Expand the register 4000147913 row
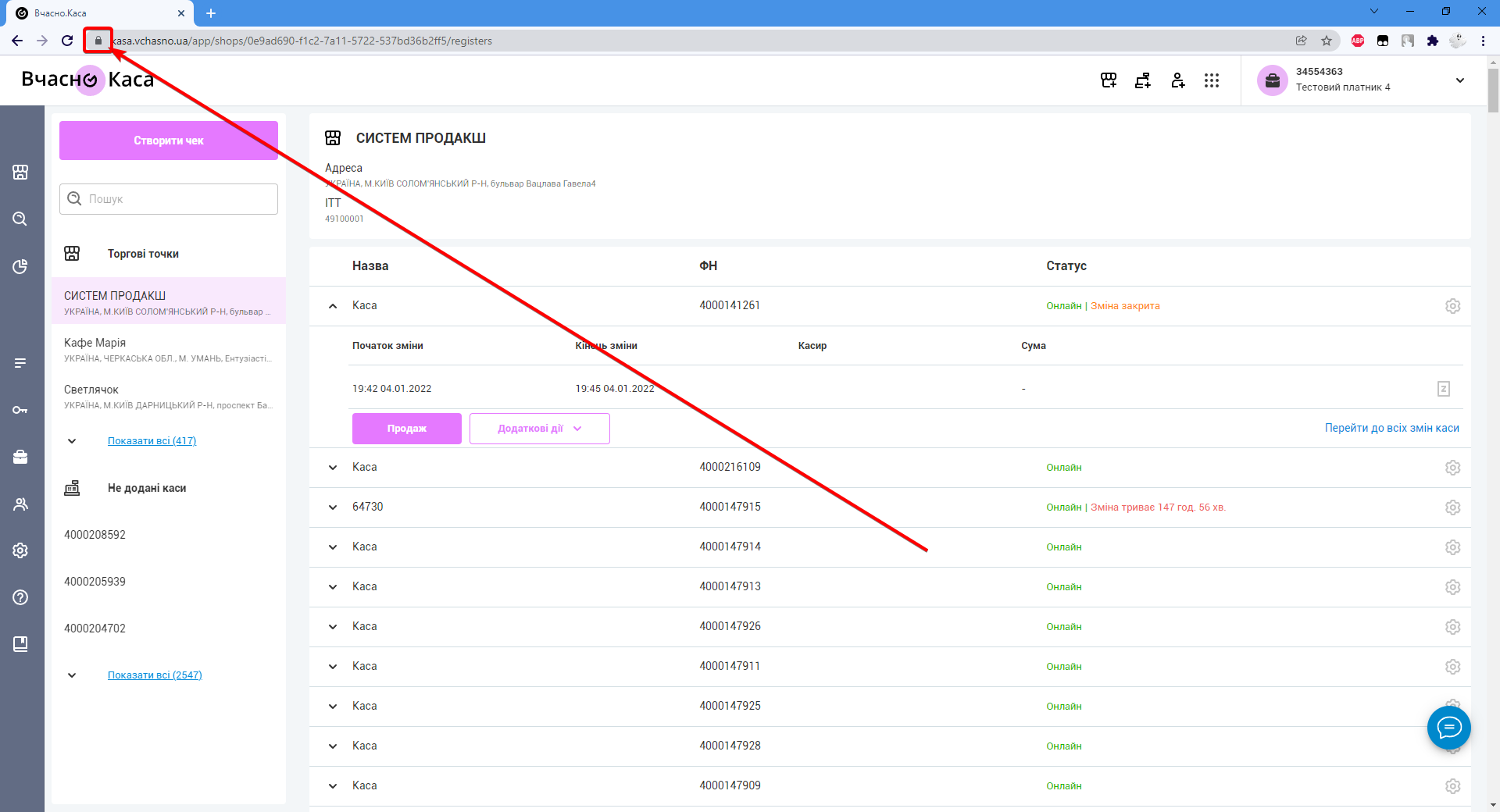The image size is (1500, 812). (x=333, y=587)
